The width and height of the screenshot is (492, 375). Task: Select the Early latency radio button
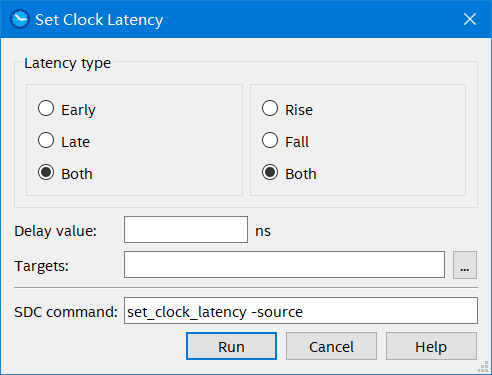(46, 108)
